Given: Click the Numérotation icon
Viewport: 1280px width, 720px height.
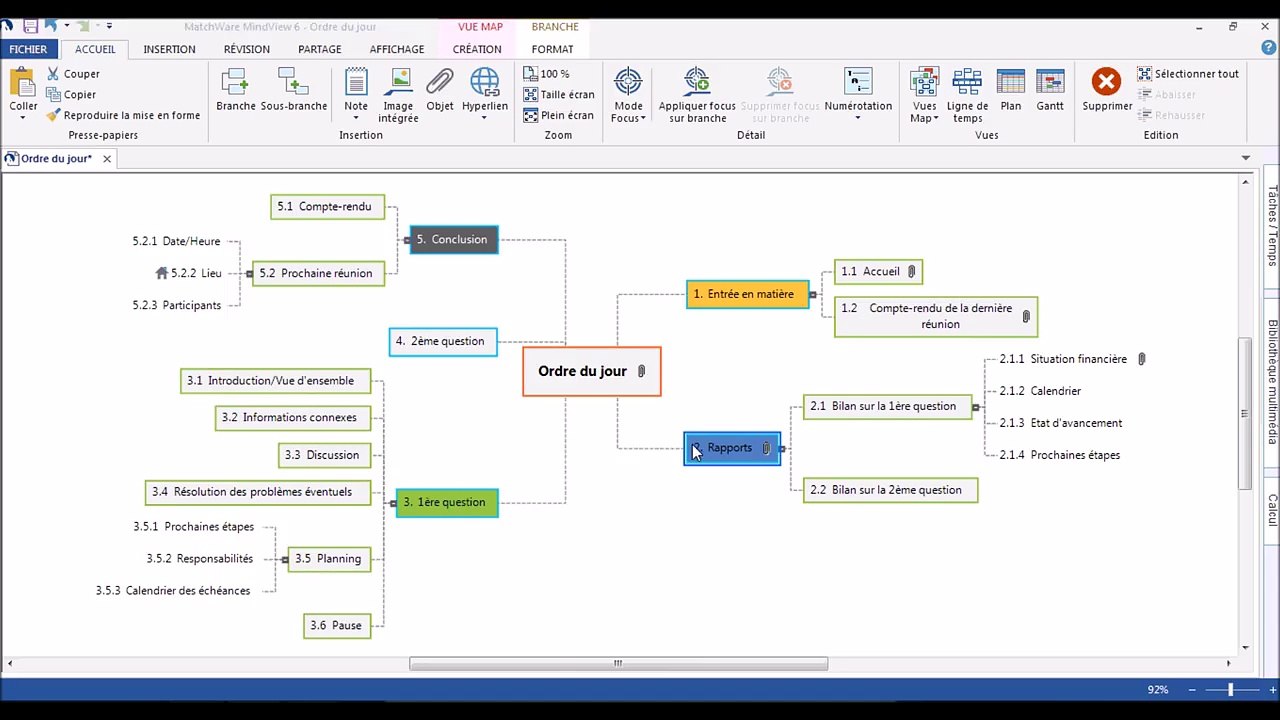Looking at the screenshot, I should (x=858, y=82).
